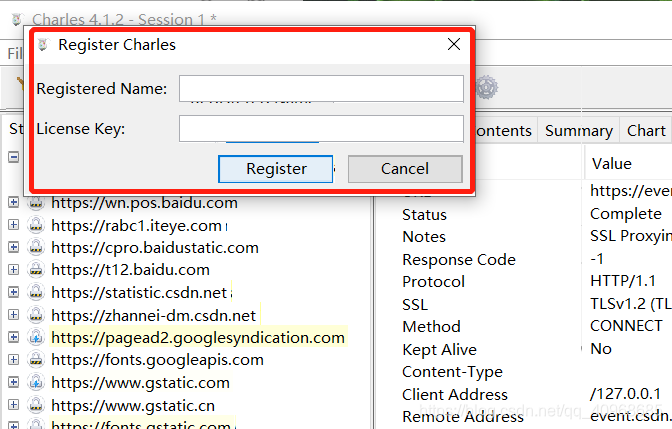Click the globe icon beside www.gstatic.com
The height and width of the screenshot is (429, 672).
tap(36, 382)
